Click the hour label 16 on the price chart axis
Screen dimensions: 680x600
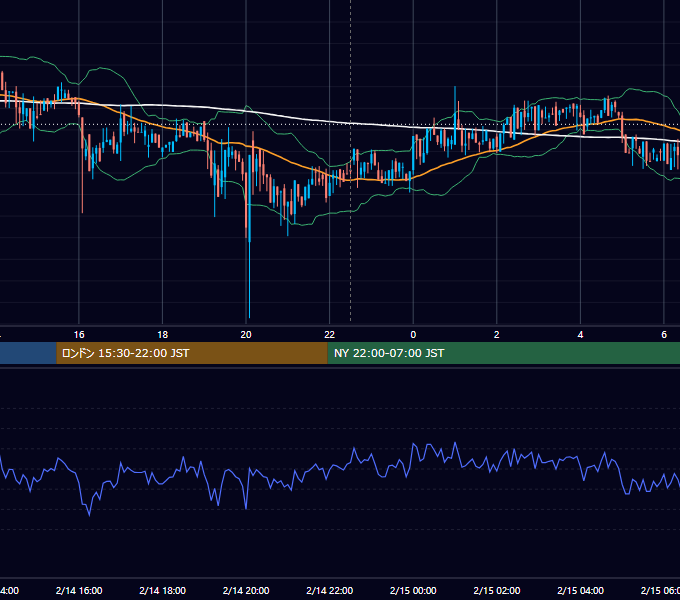pos(79,335)
